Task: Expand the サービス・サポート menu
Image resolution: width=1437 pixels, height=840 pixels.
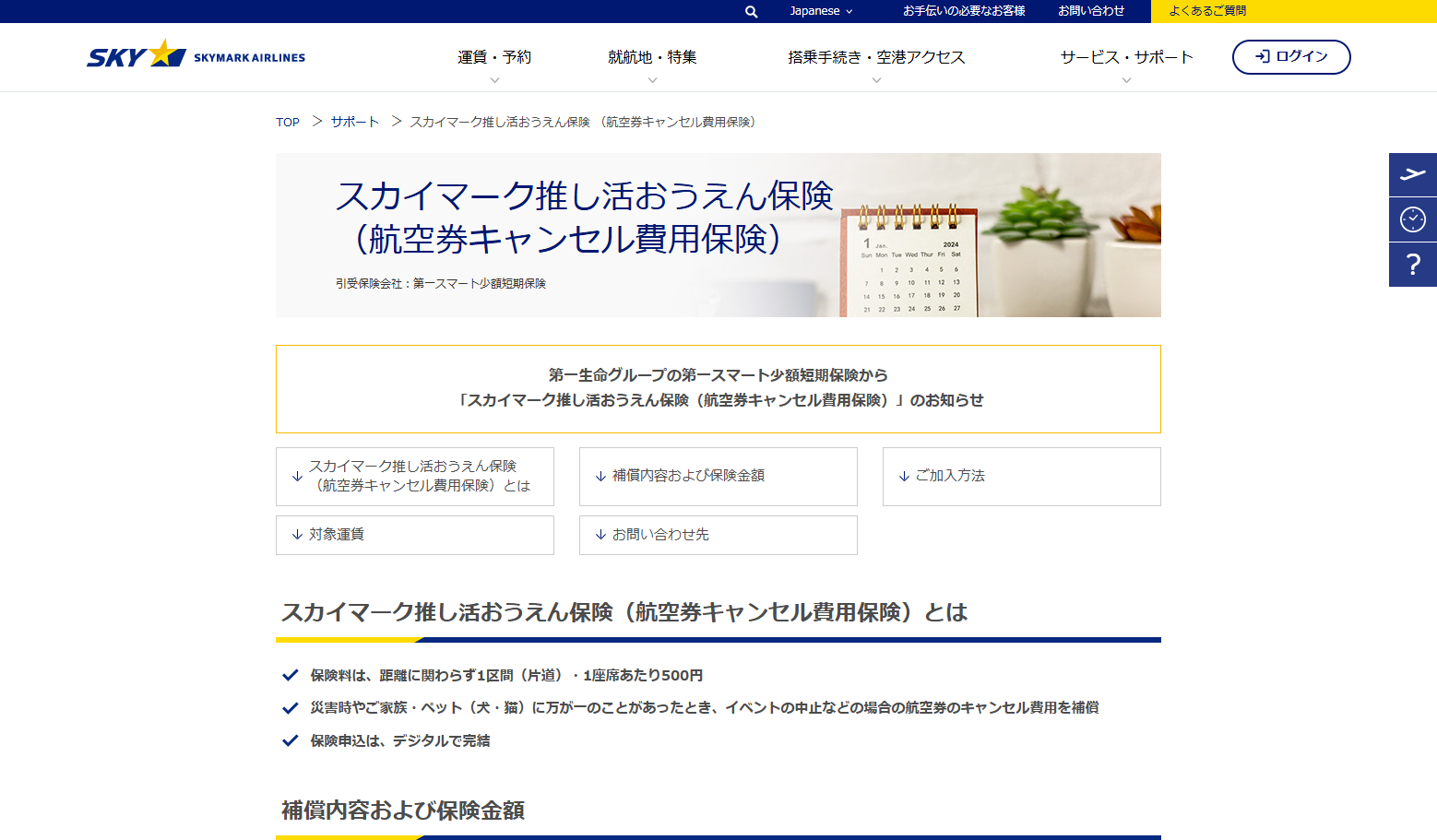Action: (1126, 57)
